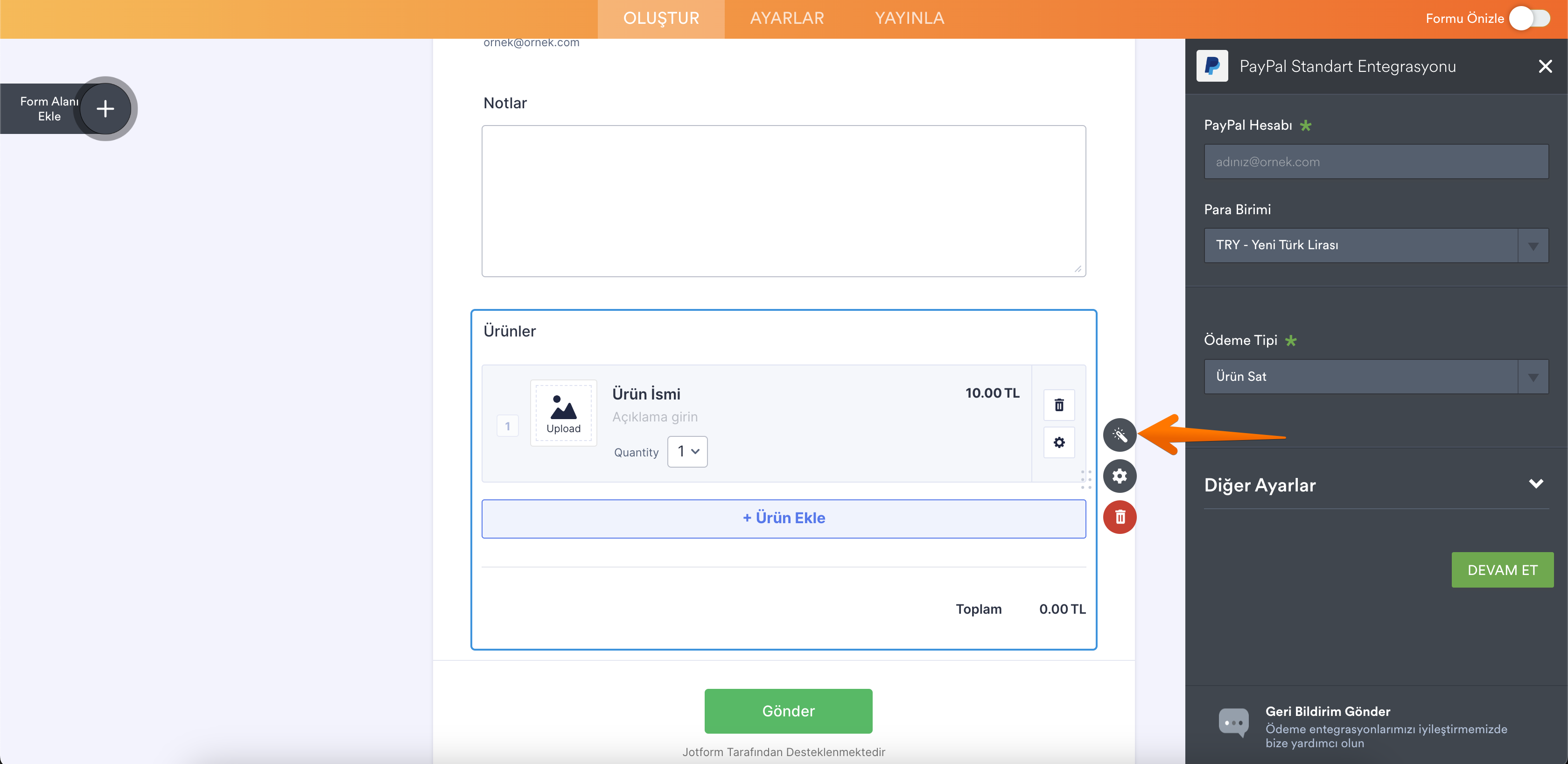Click product row trash icon

tap(1058, 405)
